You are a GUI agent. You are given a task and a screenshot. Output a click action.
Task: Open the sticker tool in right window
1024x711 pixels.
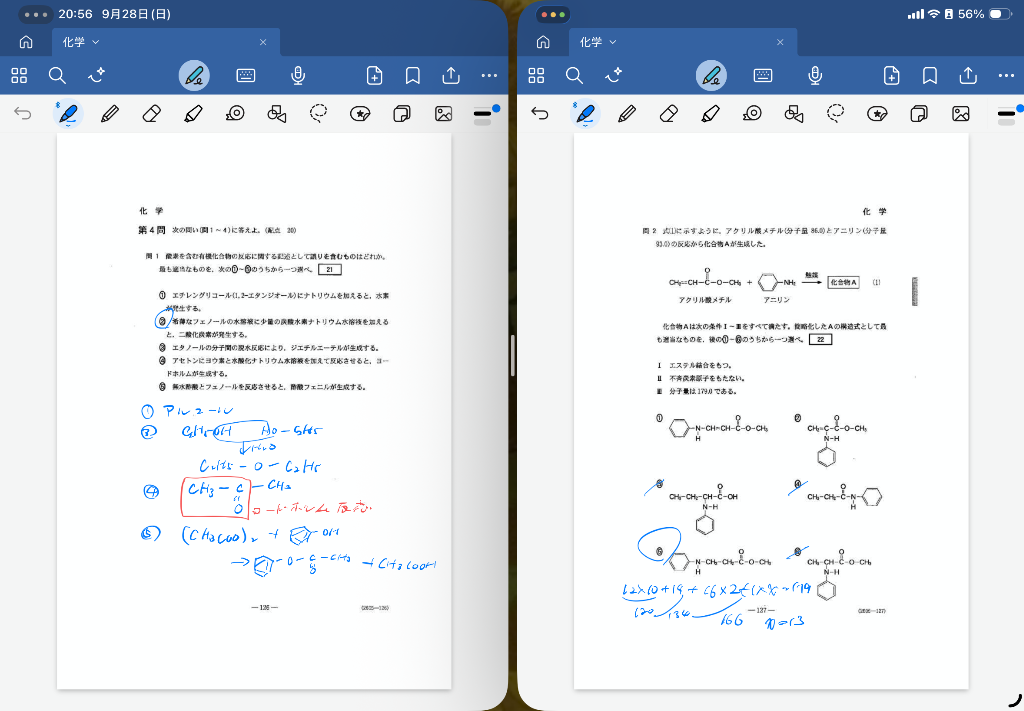point(878,114)
